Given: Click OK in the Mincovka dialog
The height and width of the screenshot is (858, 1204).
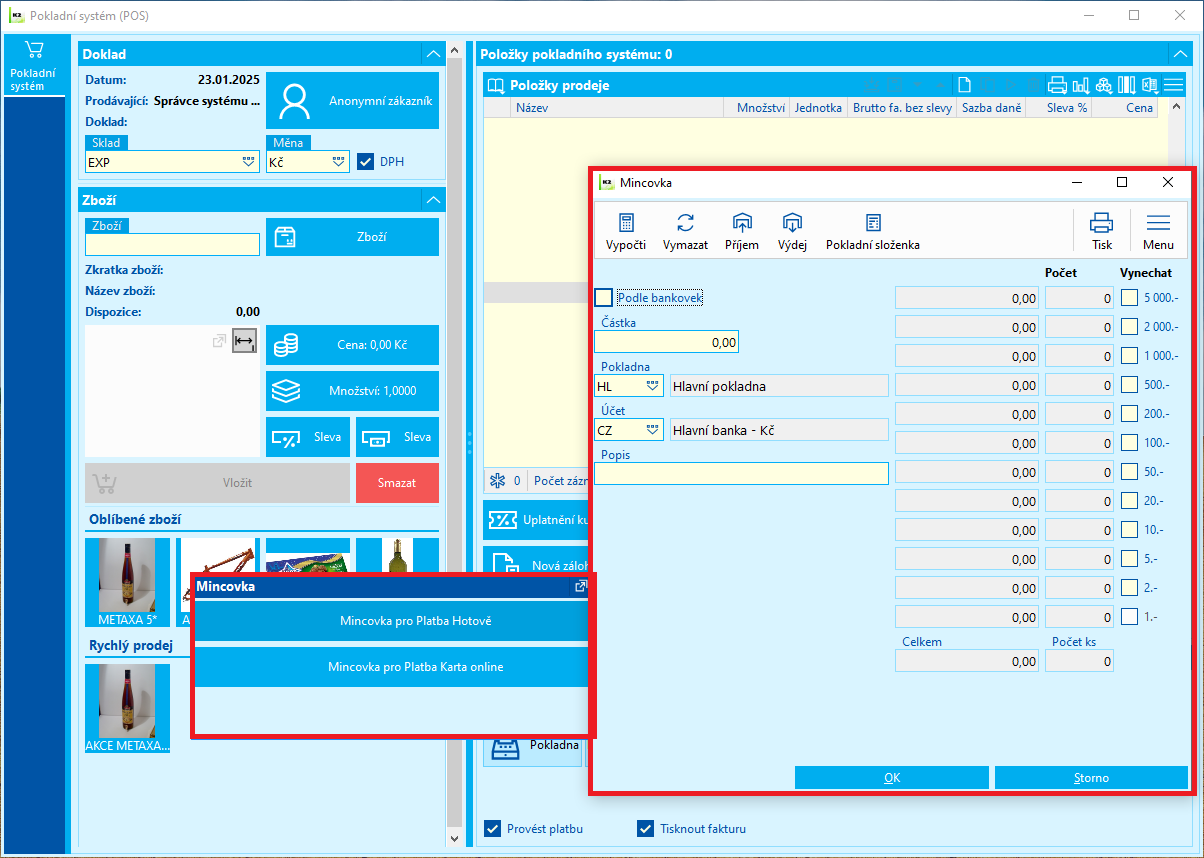Looking at the screenshot, I should coord(892,778).
